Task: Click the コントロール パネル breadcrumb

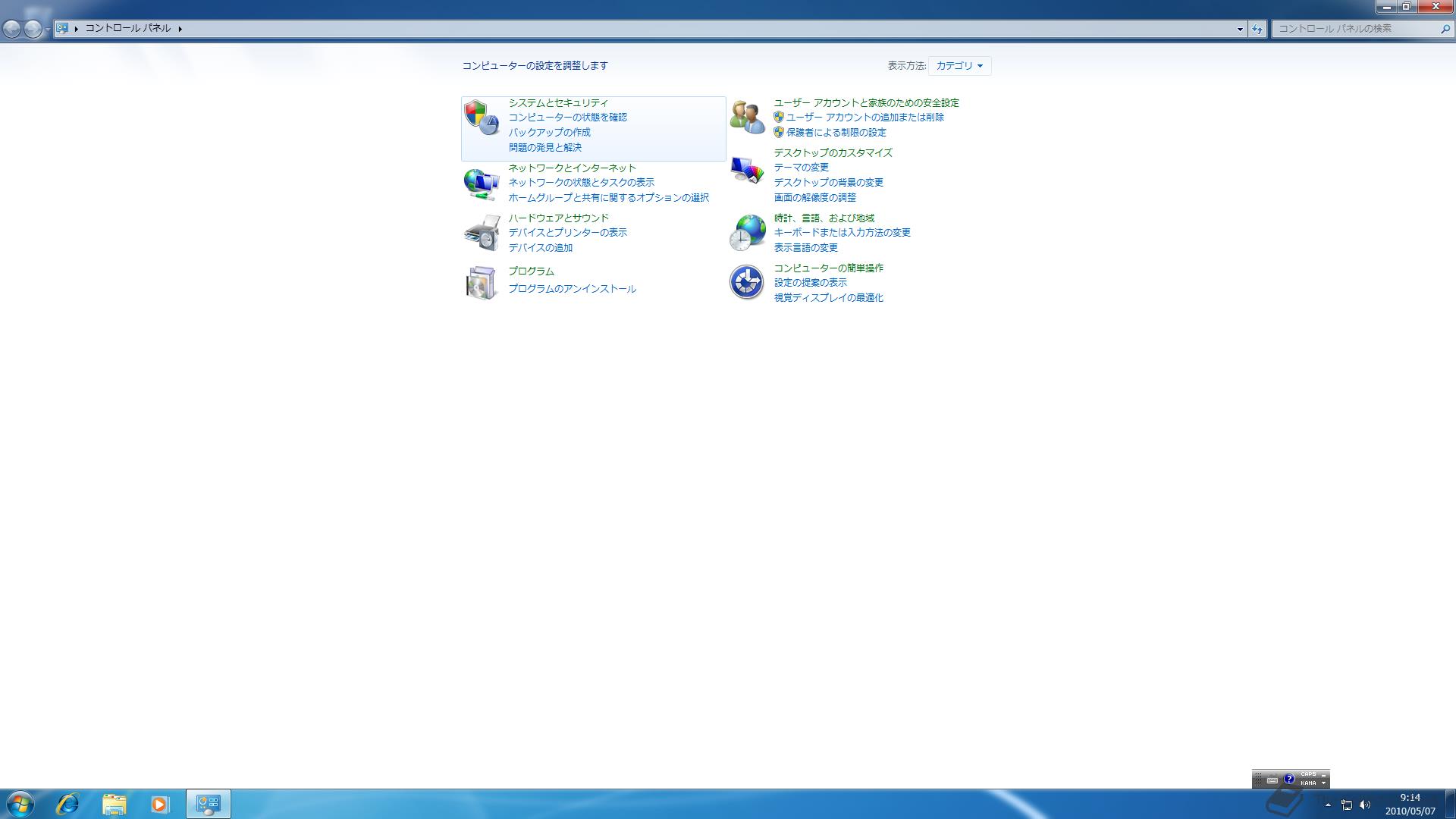Action: [x=127, y=28]
